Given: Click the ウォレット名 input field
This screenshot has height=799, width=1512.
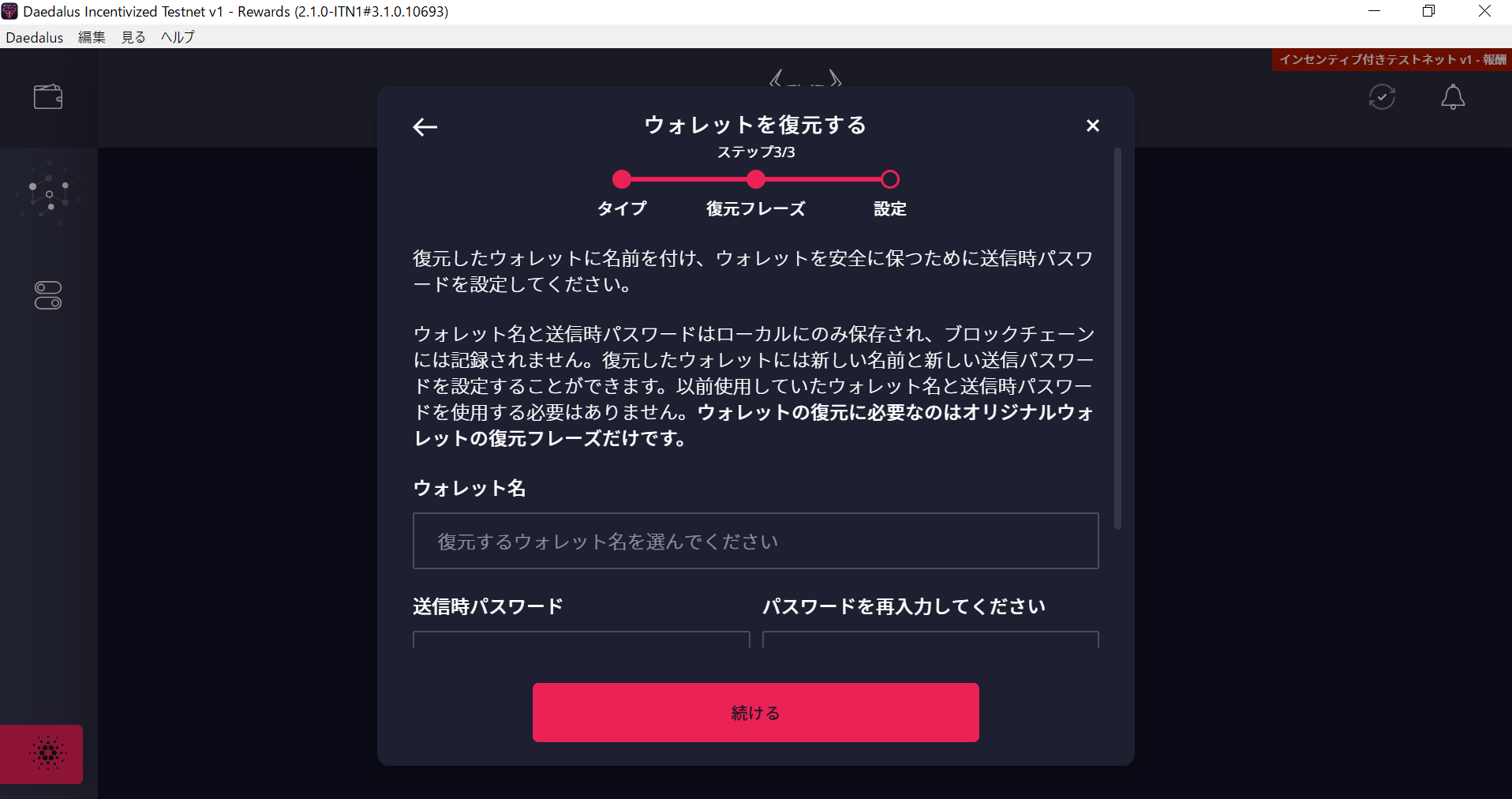Looking at the screenshot, I should [x=756, y=541].
